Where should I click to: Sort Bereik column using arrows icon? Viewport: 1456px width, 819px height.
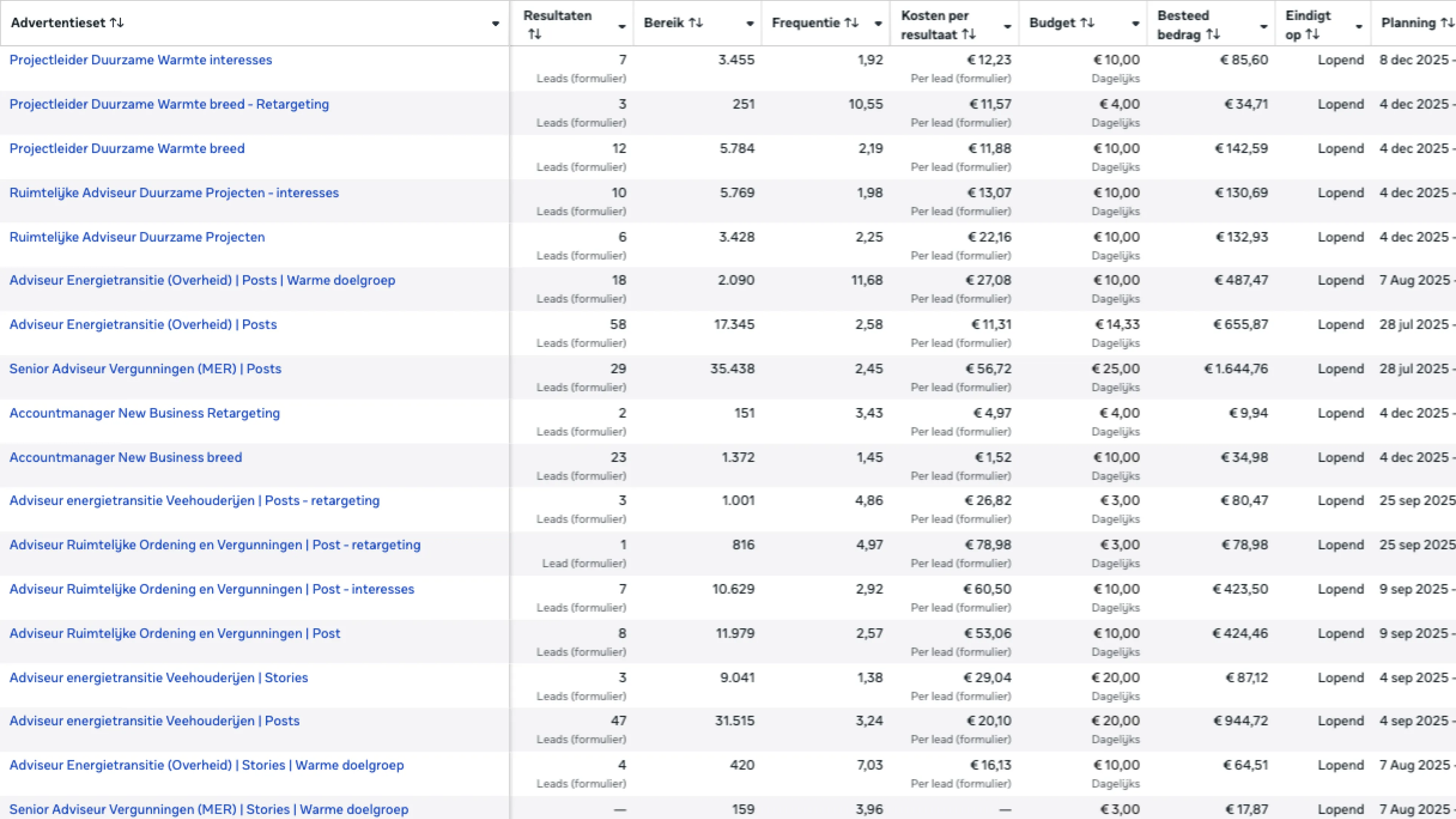click(x=696, y=23)
